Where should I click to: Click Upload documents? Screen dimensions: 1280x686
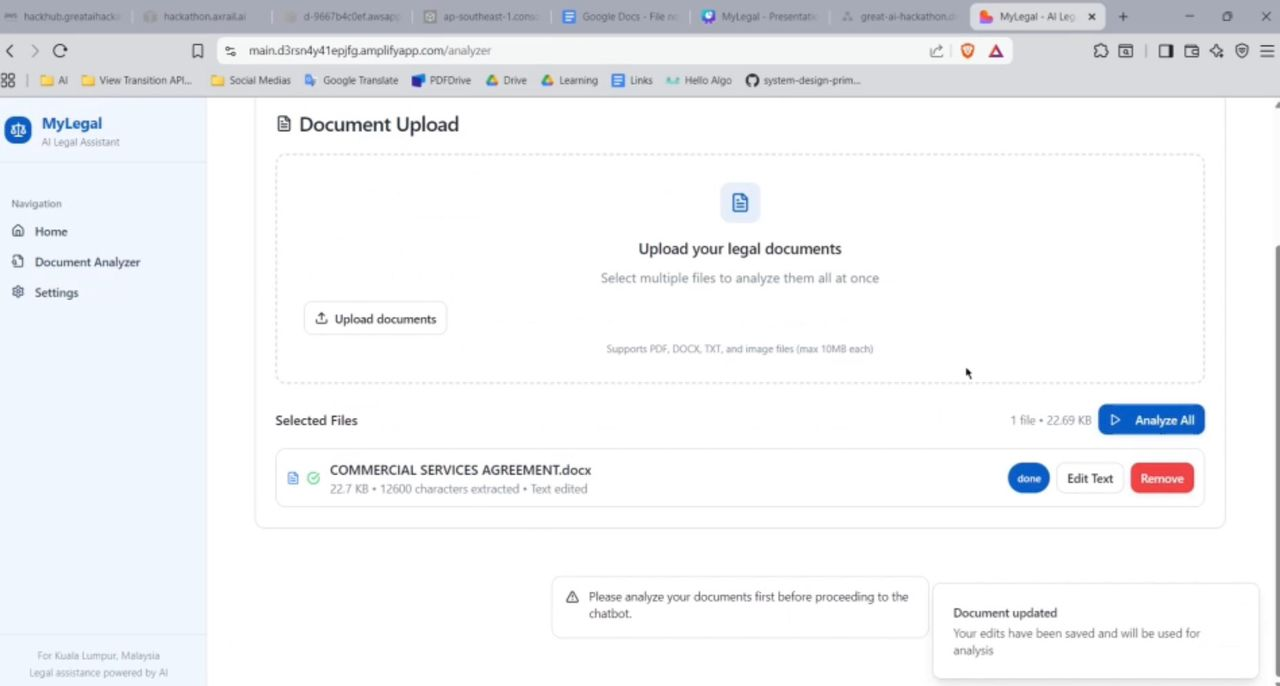[x=375, y=318]
